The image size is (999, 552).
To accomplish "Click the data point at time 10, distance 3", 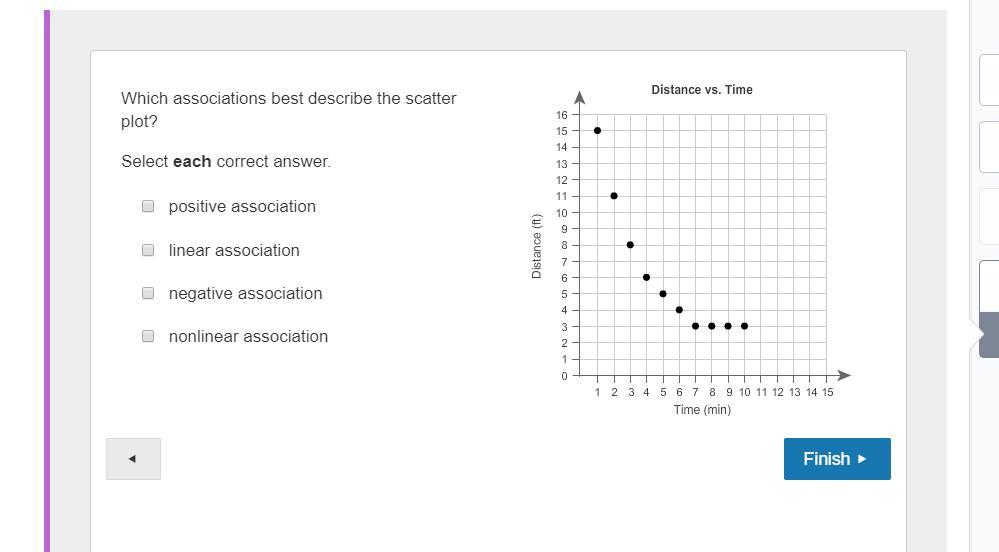I will coord(745,326).
